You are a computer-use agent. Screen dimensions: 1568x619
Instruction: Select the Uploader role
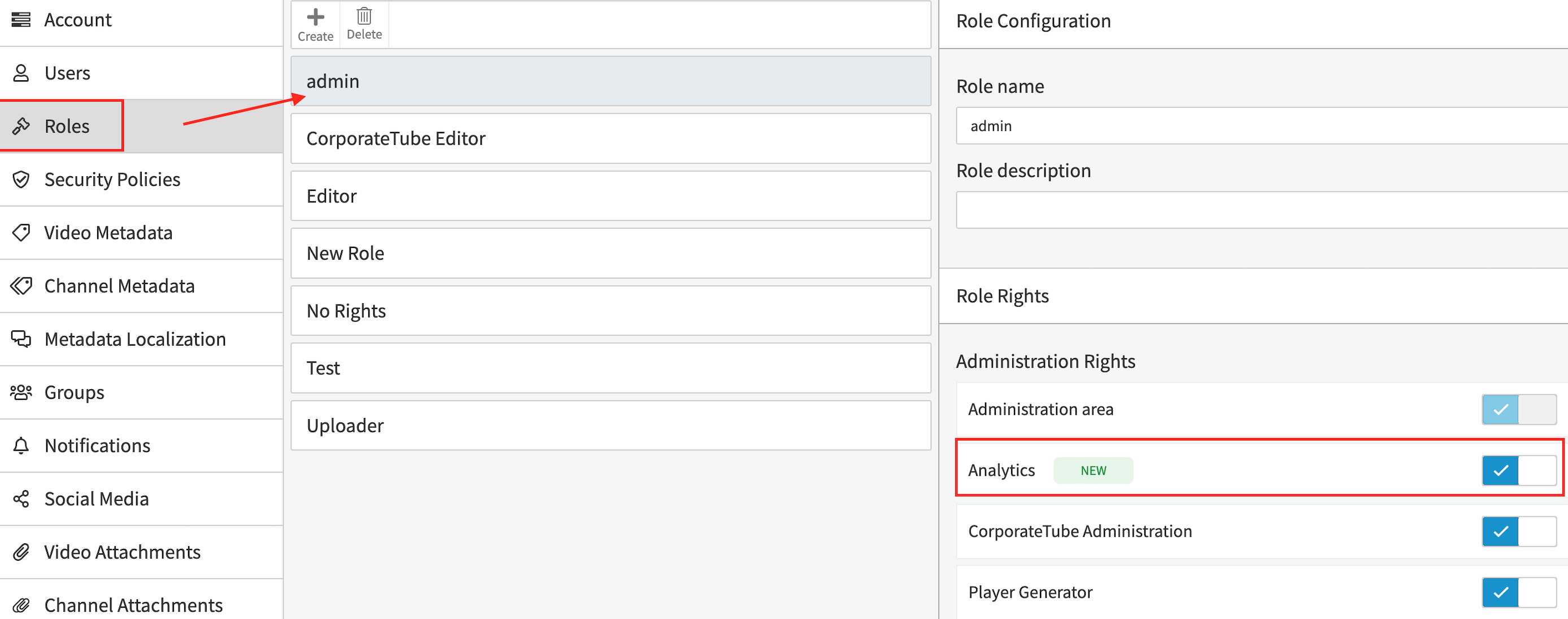point(611,425)
